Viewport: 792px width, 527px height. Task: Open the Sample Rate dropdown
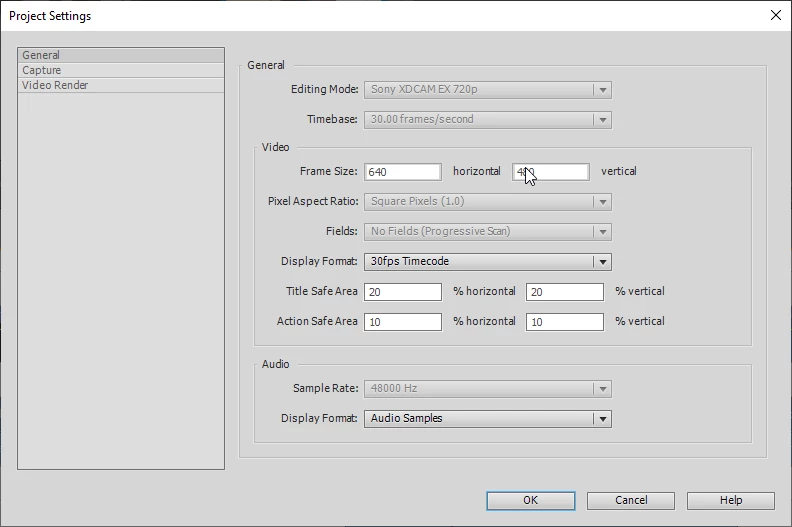point(487,389)
